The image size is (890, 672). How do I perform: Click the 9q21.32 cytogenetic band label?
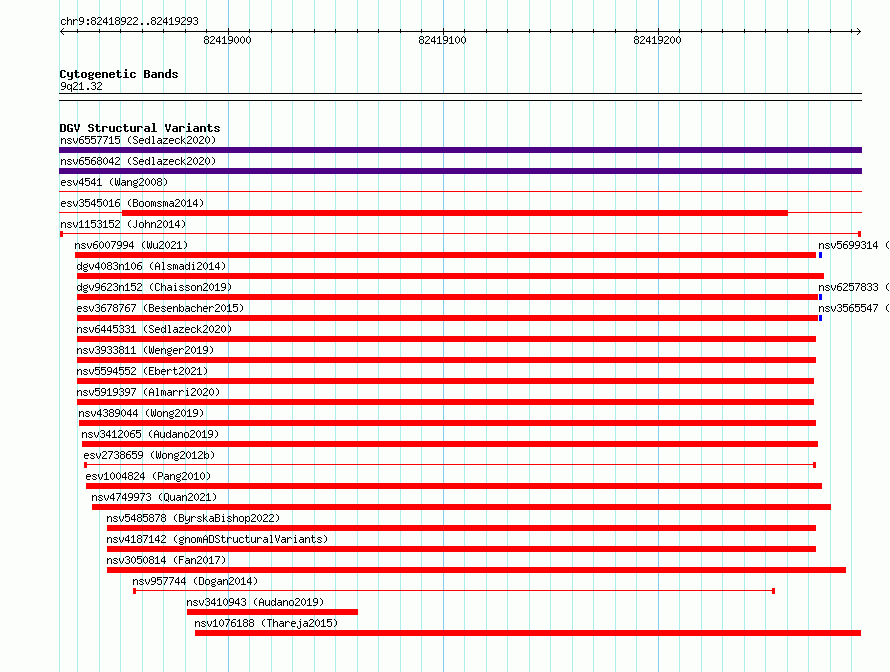(81, 86)
